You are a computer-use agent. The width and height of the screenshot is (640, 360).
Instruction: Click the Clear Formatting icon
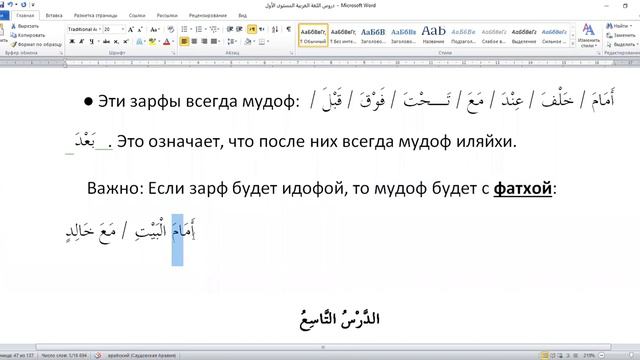171,29
